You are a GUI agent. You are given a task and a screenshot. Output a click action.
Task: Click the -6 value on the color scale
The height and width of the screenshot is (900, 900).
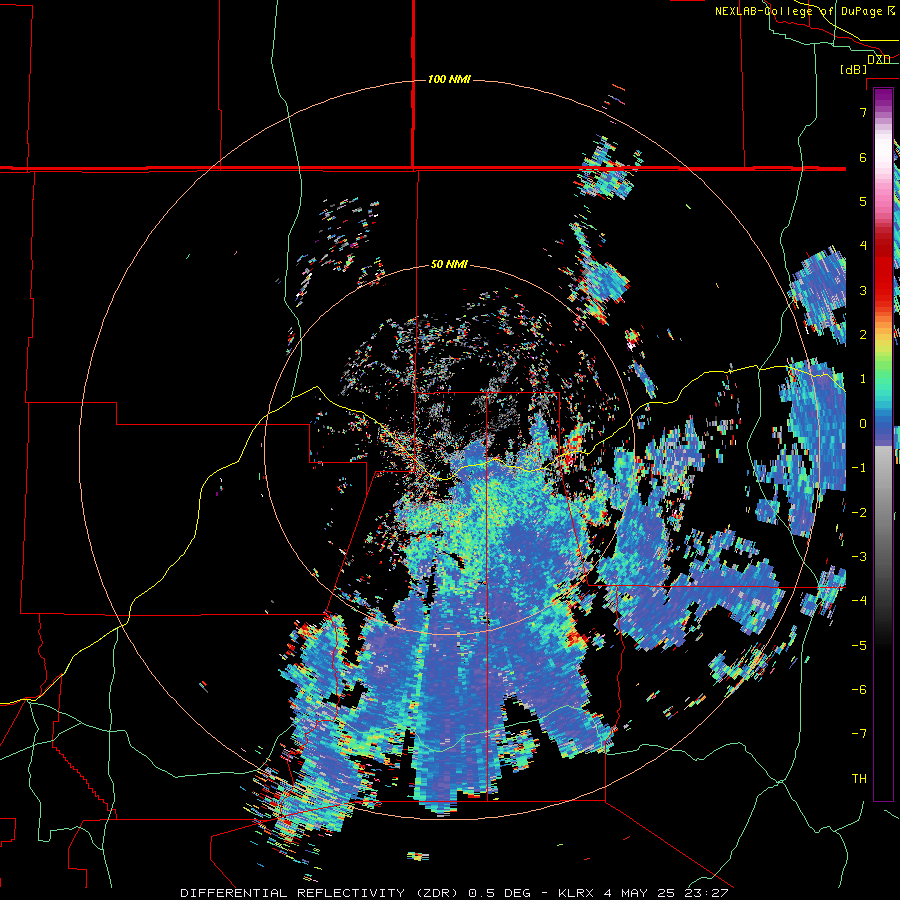(859, 690)
